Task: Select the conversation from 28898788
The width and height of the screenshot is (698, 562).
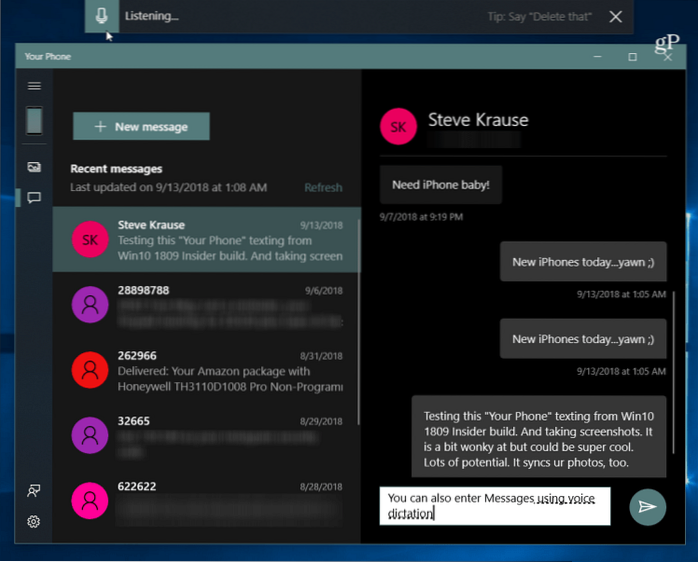Action: [x=205, y=305]
